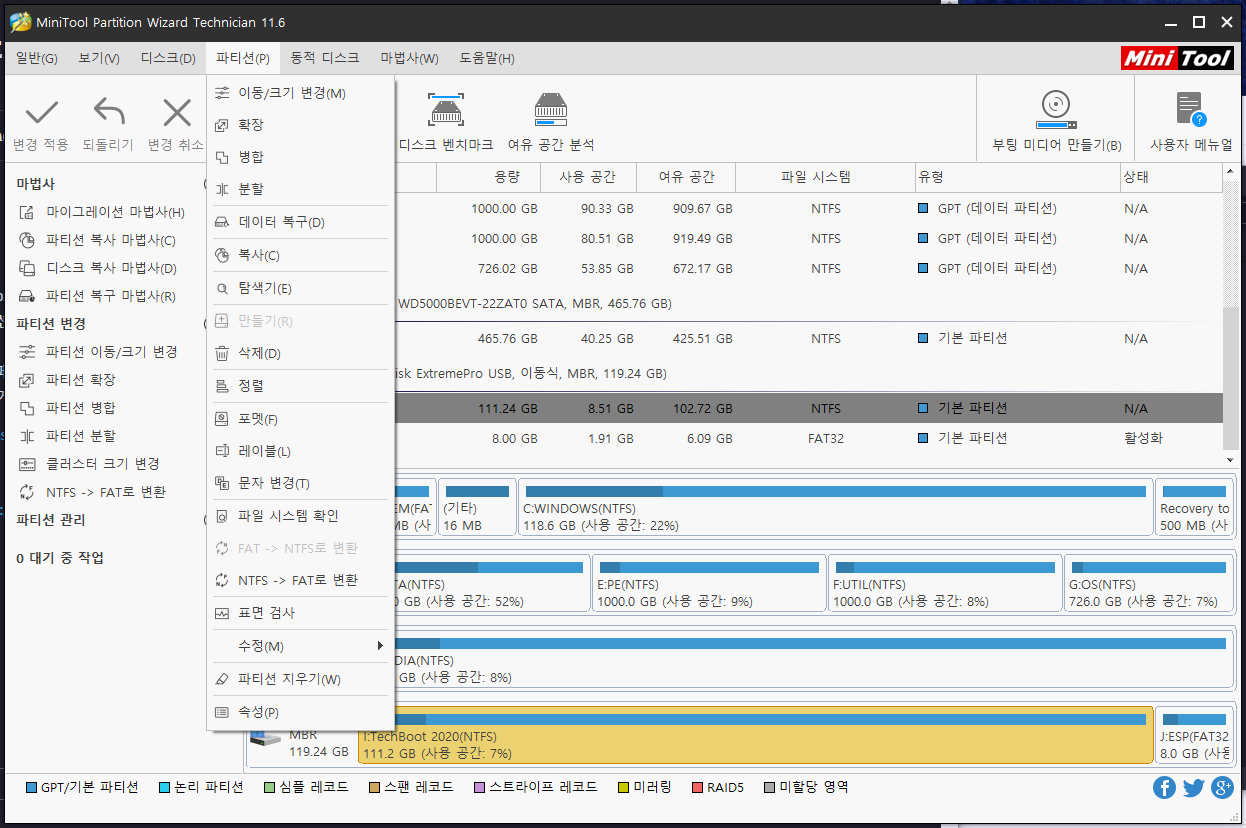The image size is (1246, 828).
Task: Select the 8.00 GB FAT32 partition row
Action: tap(808, 438)
